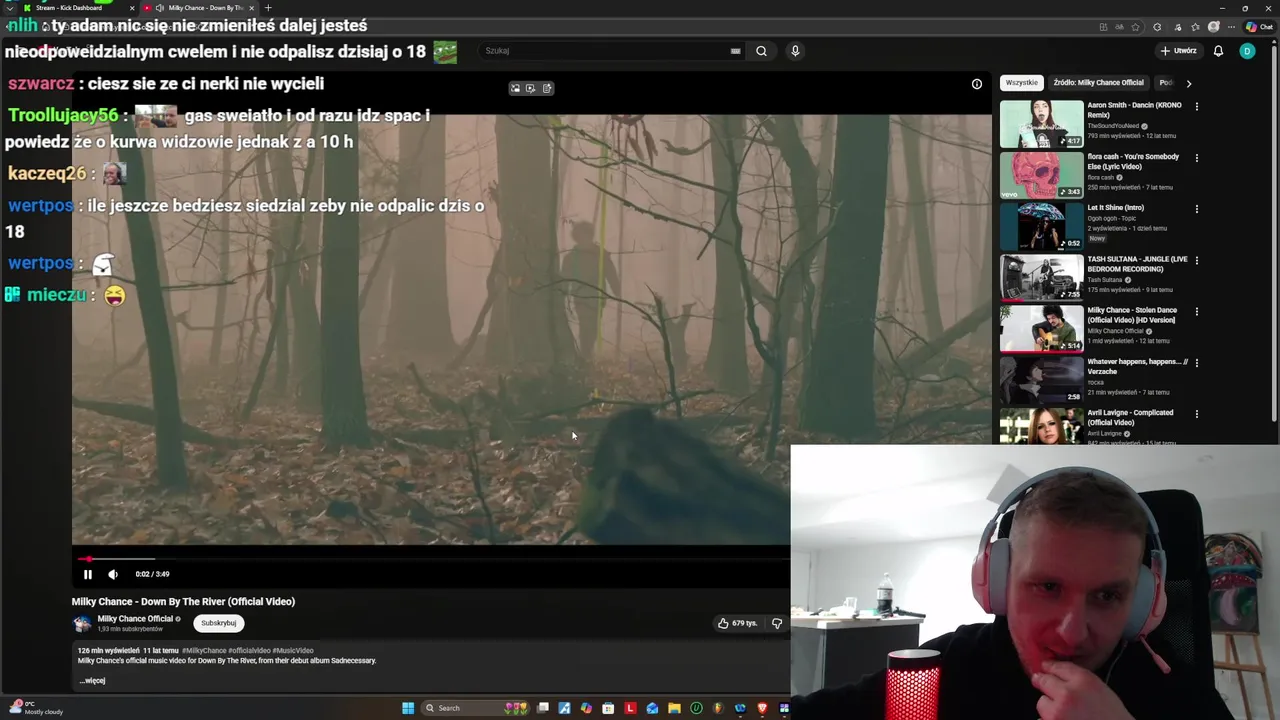Viewport: 1280px width, 720px height.
Task: Open the Copilot Chat button
Action: (x=1259, y=27)
